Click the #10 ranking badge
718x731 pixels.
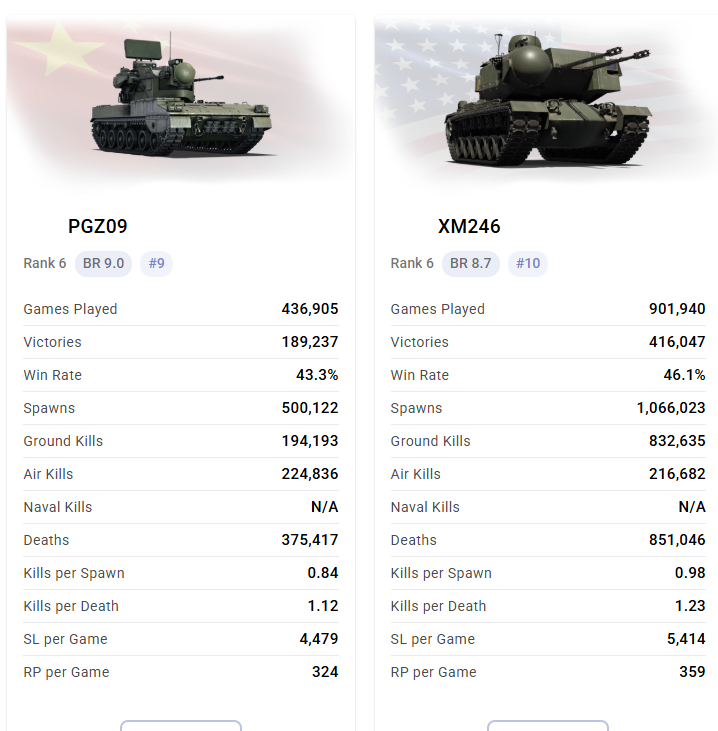pos(527,263)
